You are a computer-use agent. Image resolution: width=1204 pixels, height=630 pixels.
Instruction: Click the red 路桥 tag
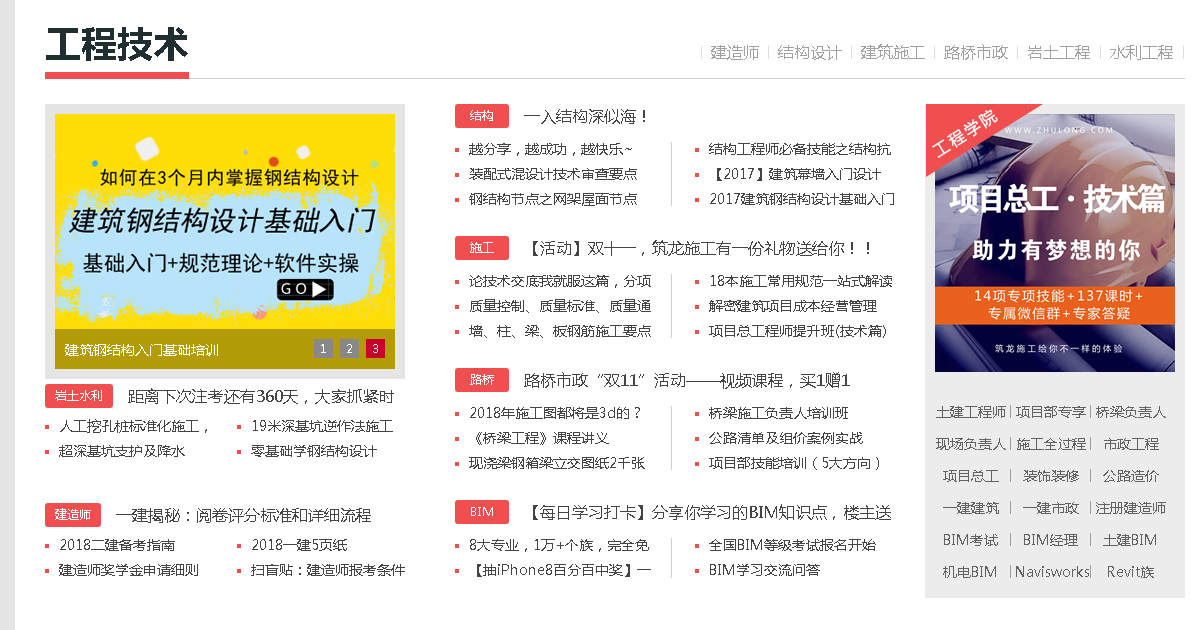click(x=482, y=380)
